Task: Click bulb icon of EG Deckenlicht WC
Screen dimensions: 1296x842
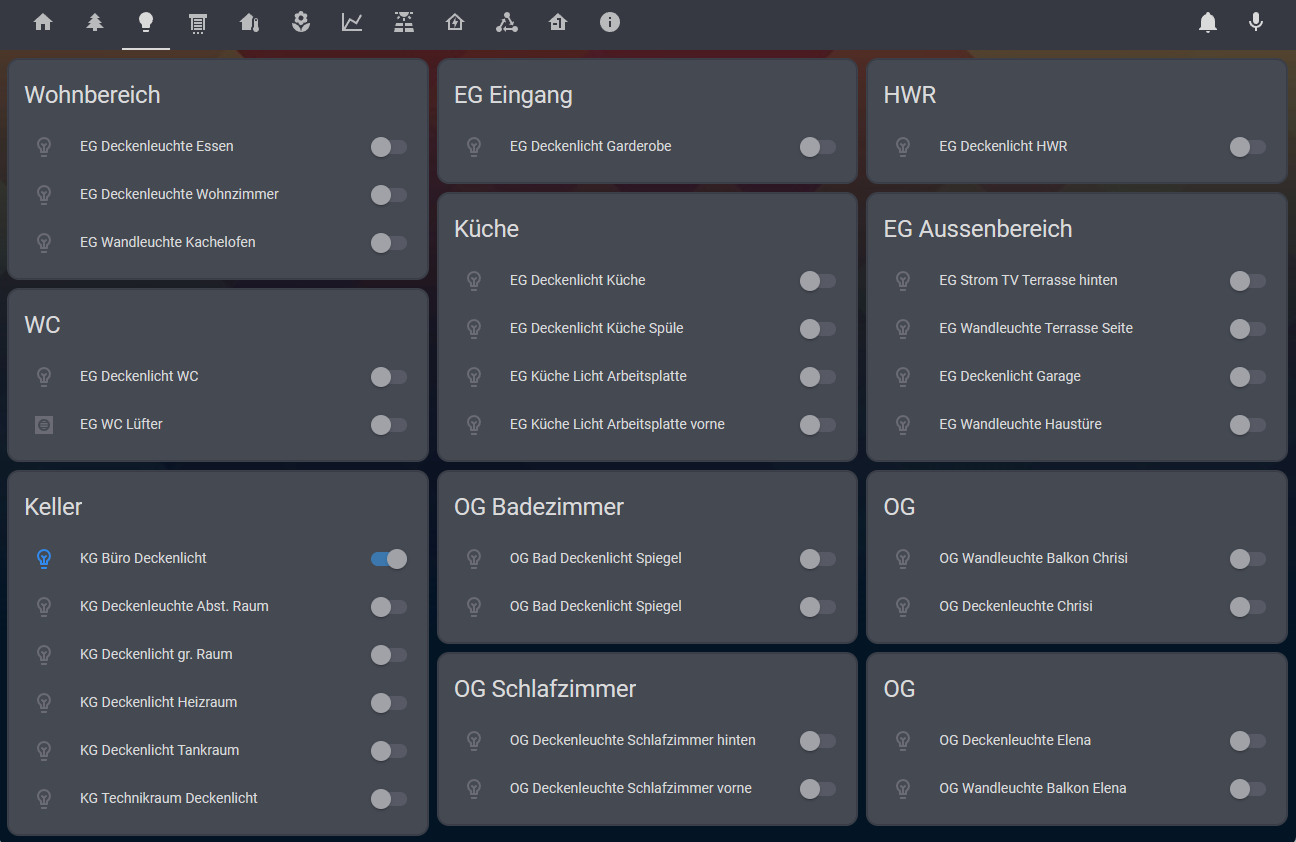Action: tap(44, 377)
